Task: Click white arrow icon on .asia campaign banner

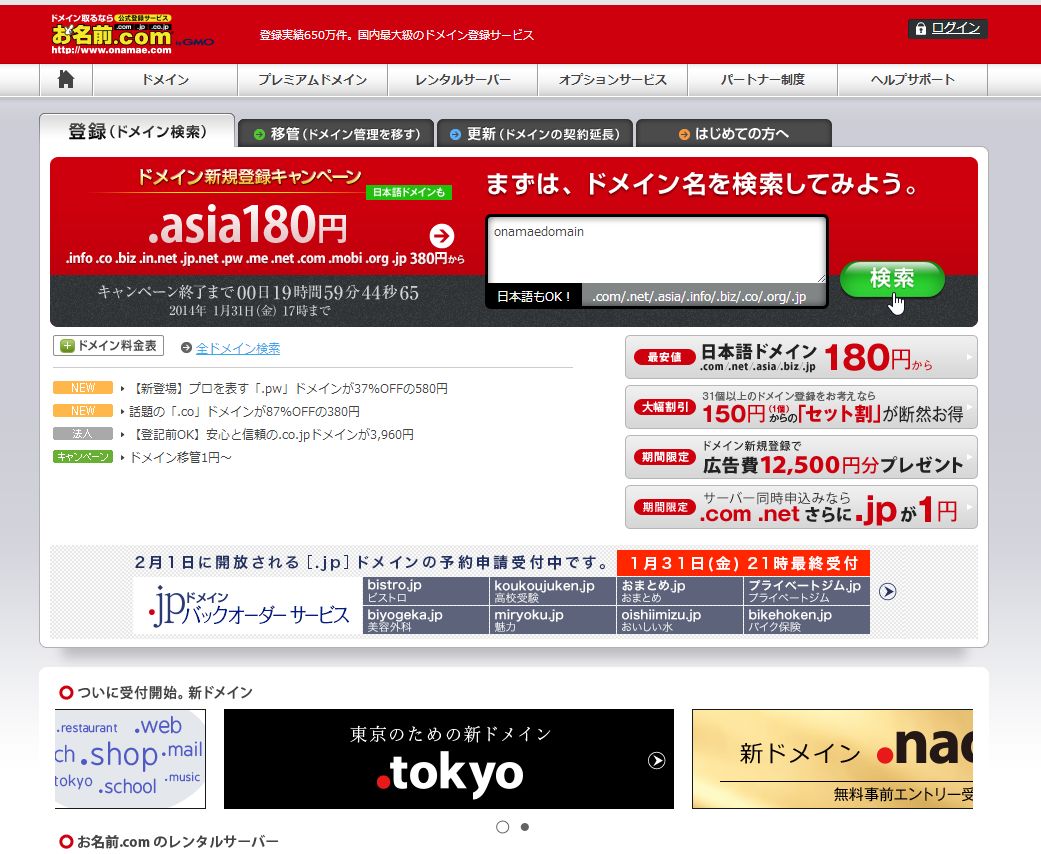Action: tap(441, 236)
